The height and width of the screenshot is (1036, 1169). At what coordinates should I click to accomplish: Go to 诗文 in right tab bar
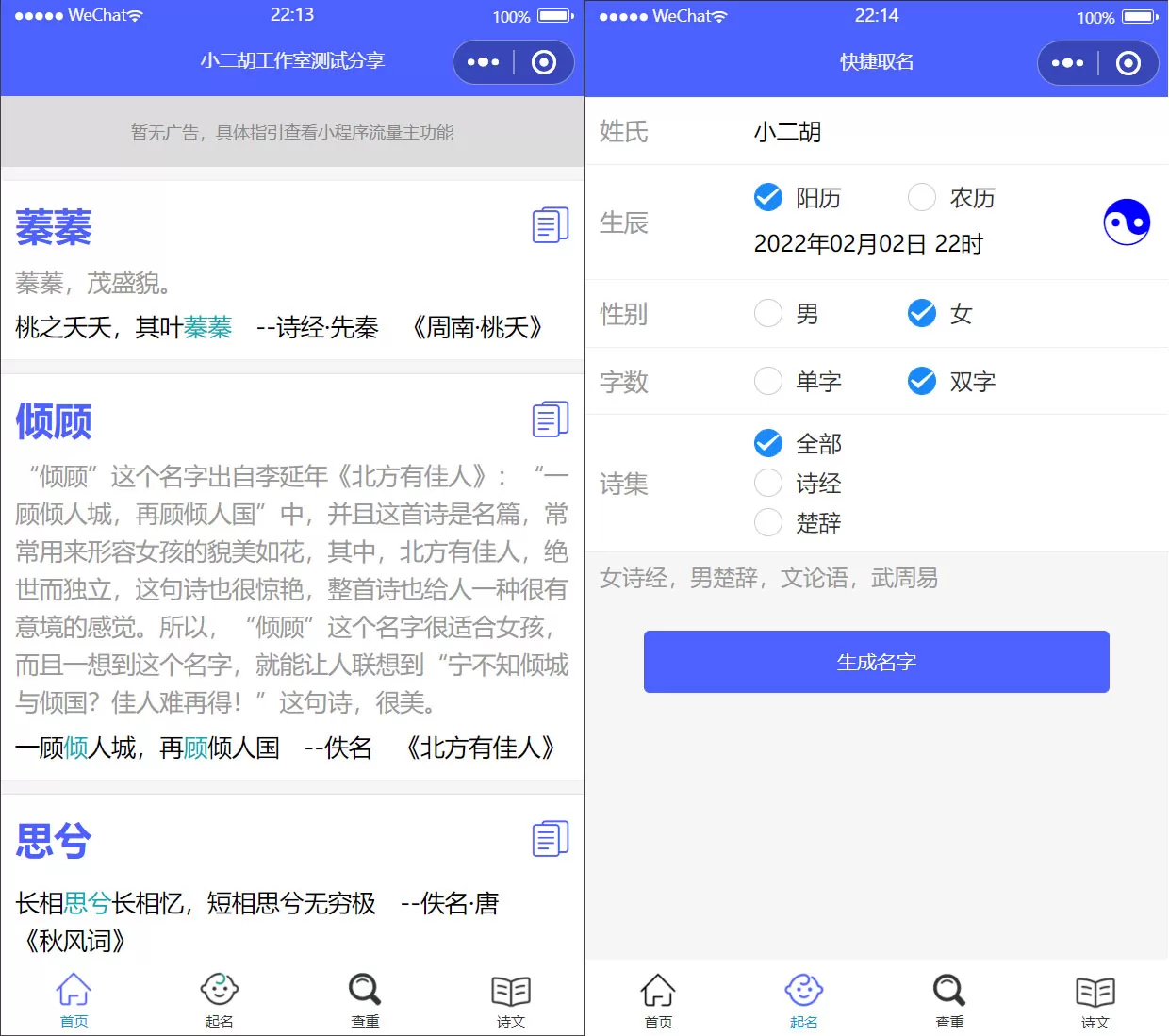coord(1095,1000)
